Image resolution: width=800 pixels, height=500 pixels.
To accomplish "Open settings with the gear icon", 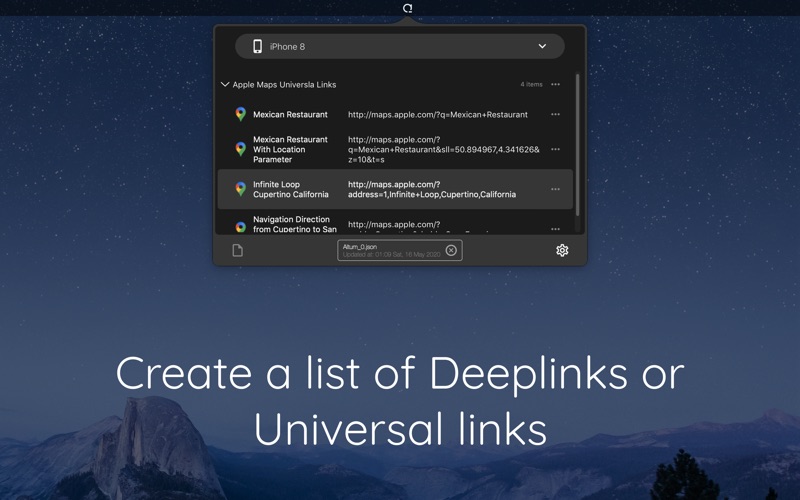I will pos(562,250).
